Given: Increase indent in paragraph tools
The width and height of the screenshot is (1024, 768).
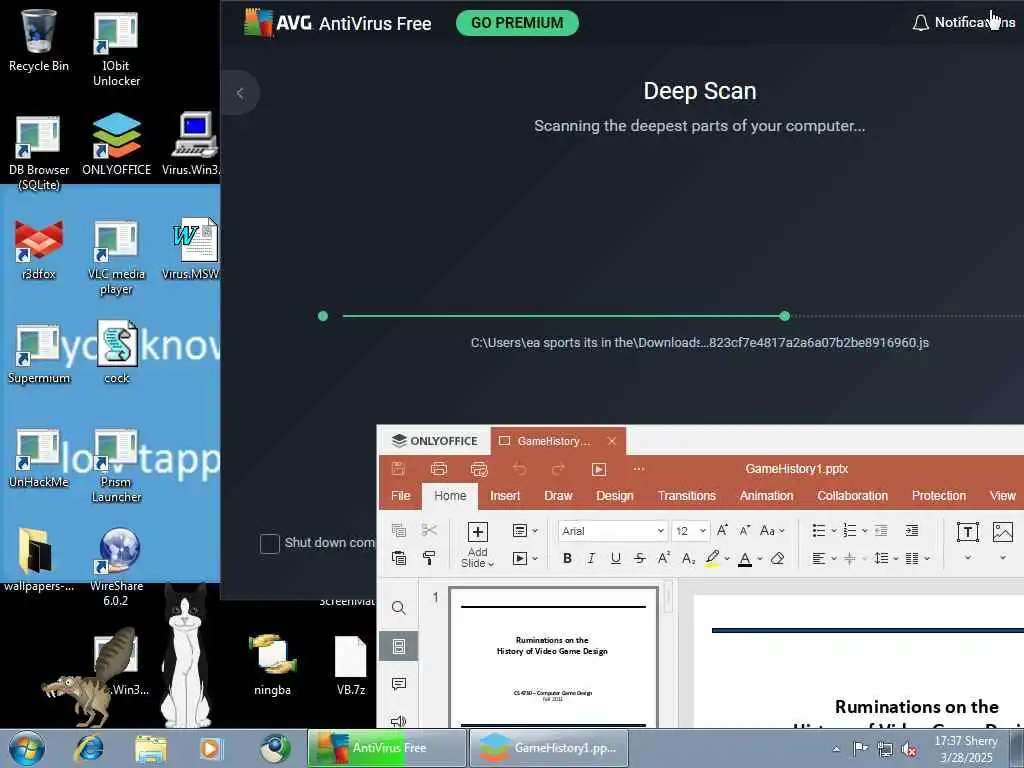Looking at the screenshot, I should pyautogui.click(x=912, y=530).
